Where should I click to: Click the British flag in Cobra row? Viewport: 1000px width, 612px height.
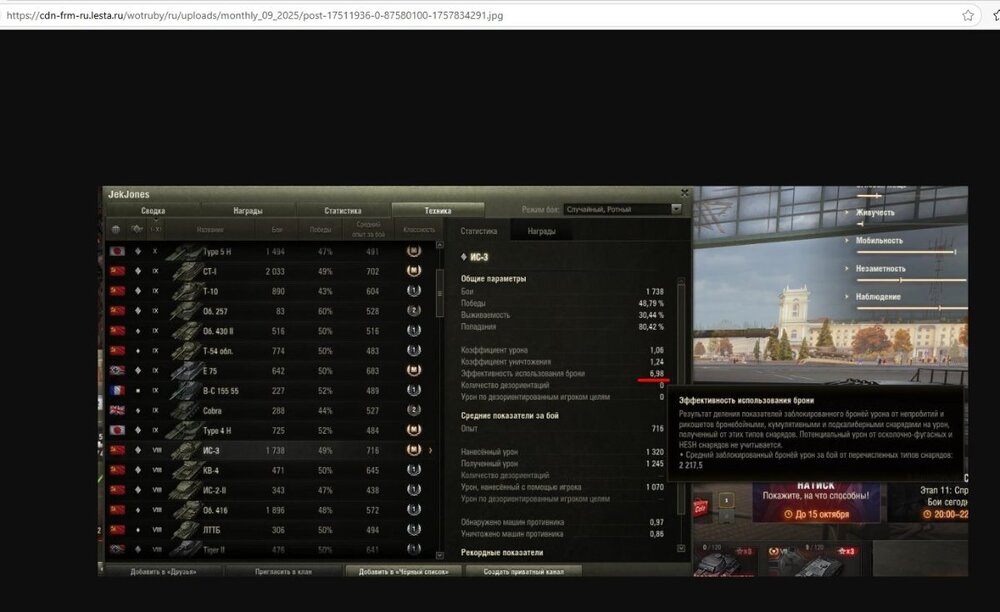pos(117,411)
